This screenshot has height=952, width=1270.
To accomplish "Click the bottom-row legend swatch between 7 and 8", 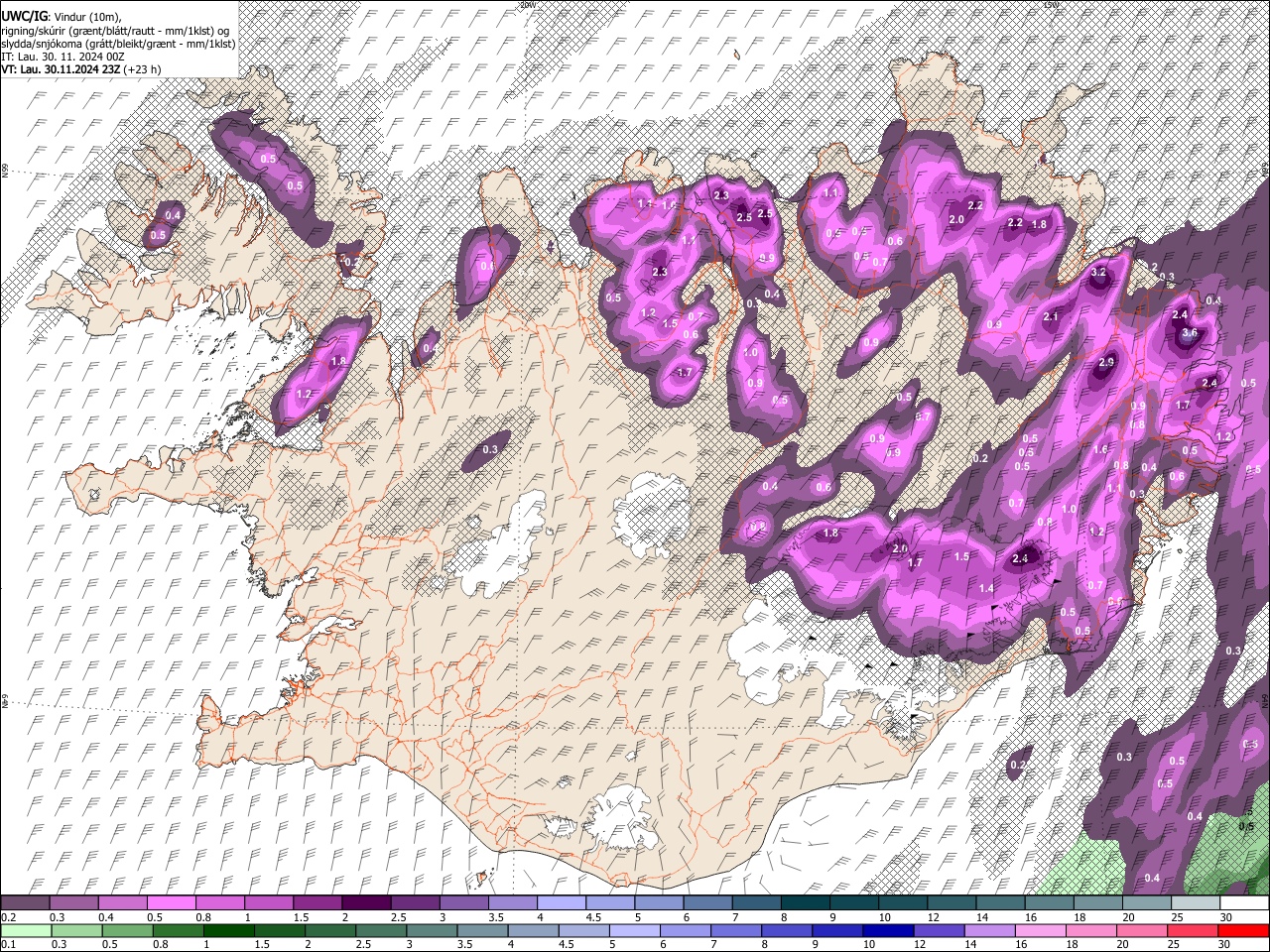I will tap(737, 930).
